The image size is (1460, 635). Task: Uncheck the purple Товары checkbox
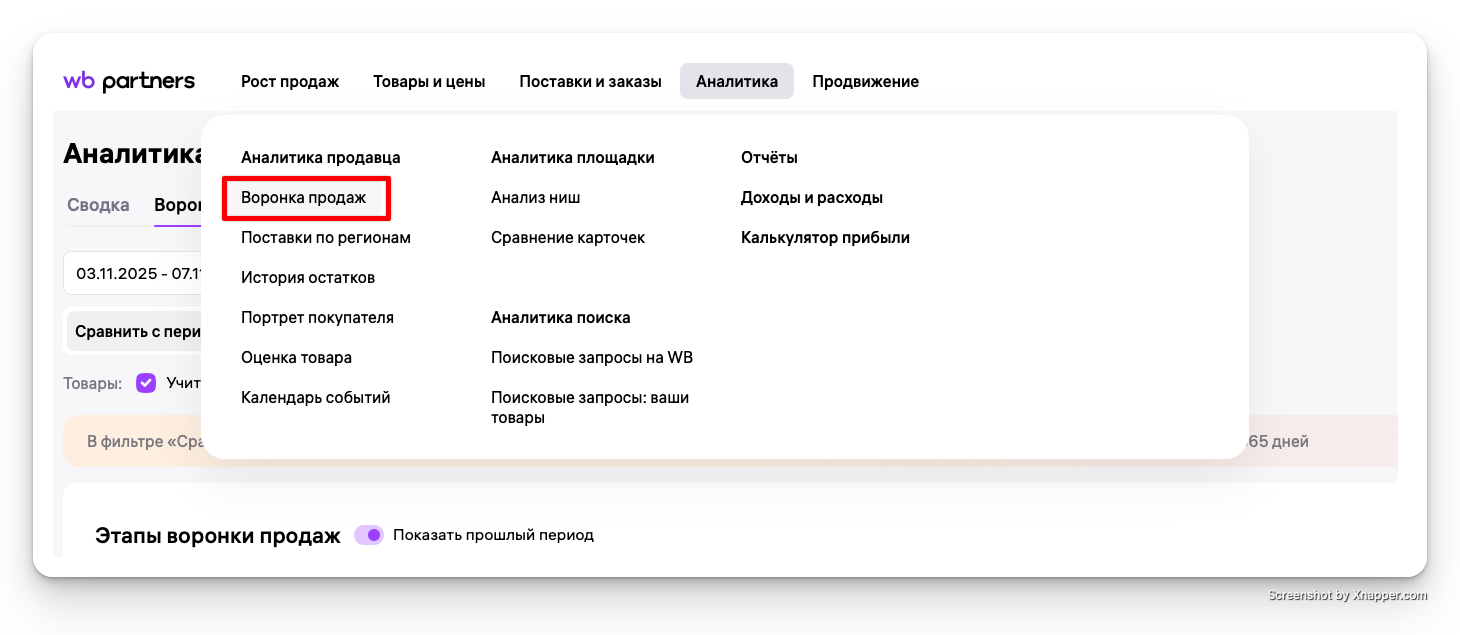(146, 383)
